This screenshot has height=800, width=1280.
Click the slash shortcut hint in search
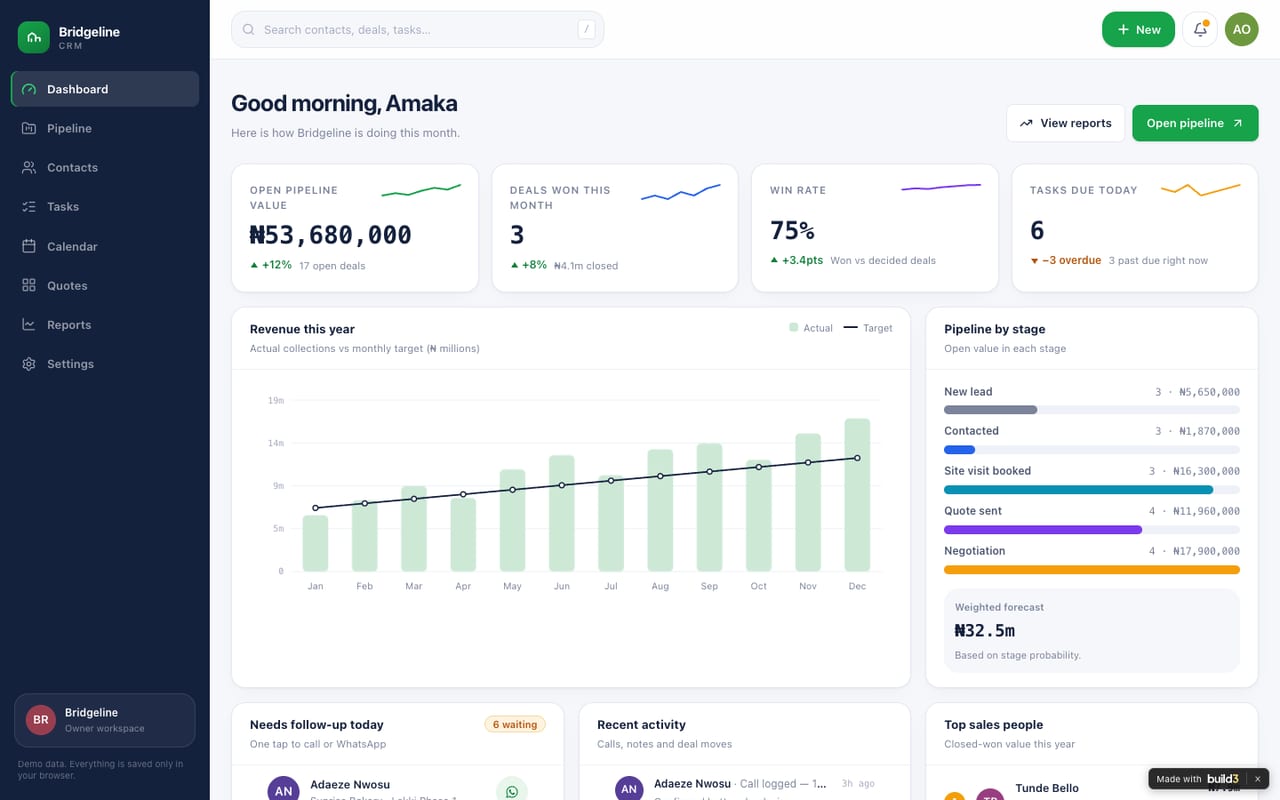coord(586,29)
